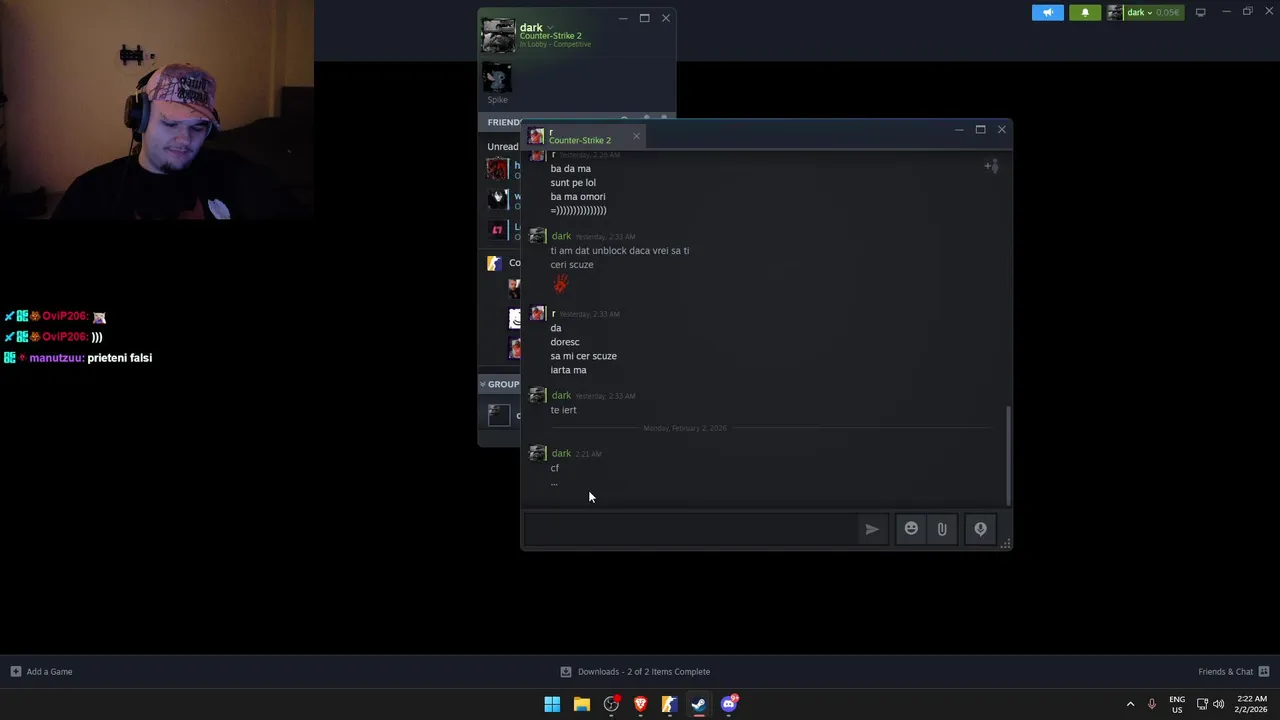Screen dimensions: 1280x720
Task: Show hidden system tray icons
Action: 1131,704
